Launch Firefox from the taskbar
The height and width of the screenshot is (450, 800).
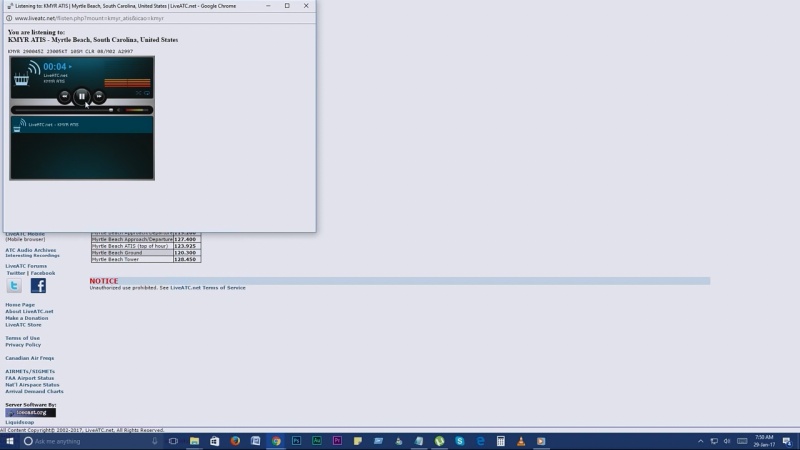click(235, 441)
